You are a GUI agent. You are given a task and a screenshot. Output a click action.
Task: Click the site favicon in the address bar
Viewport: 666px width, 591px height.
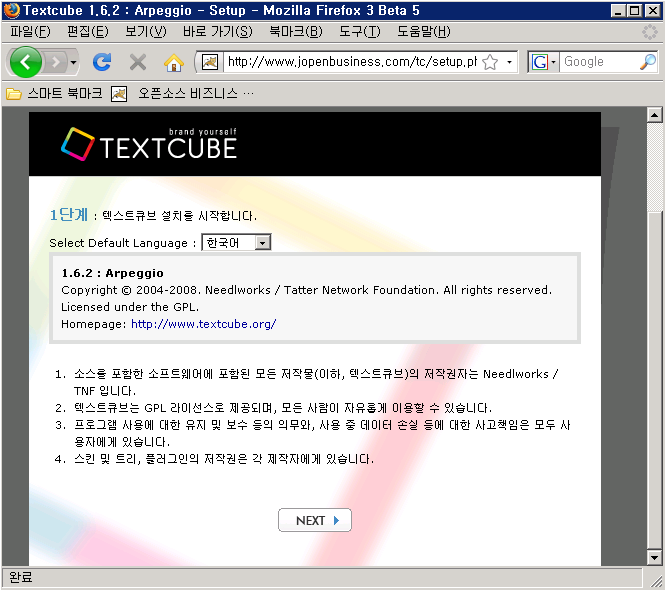(x=209, y=62)
